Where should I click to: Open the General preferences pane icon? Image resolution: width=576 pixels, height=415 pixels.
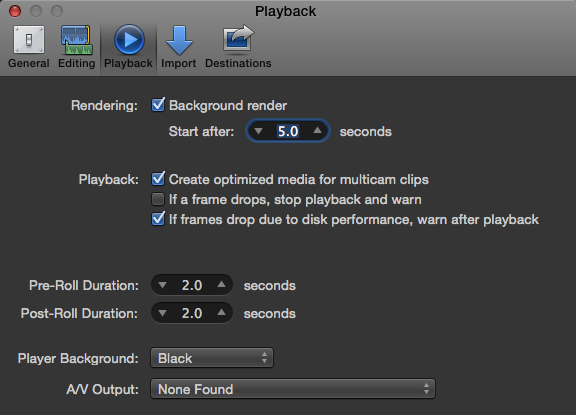click(29, 40)
